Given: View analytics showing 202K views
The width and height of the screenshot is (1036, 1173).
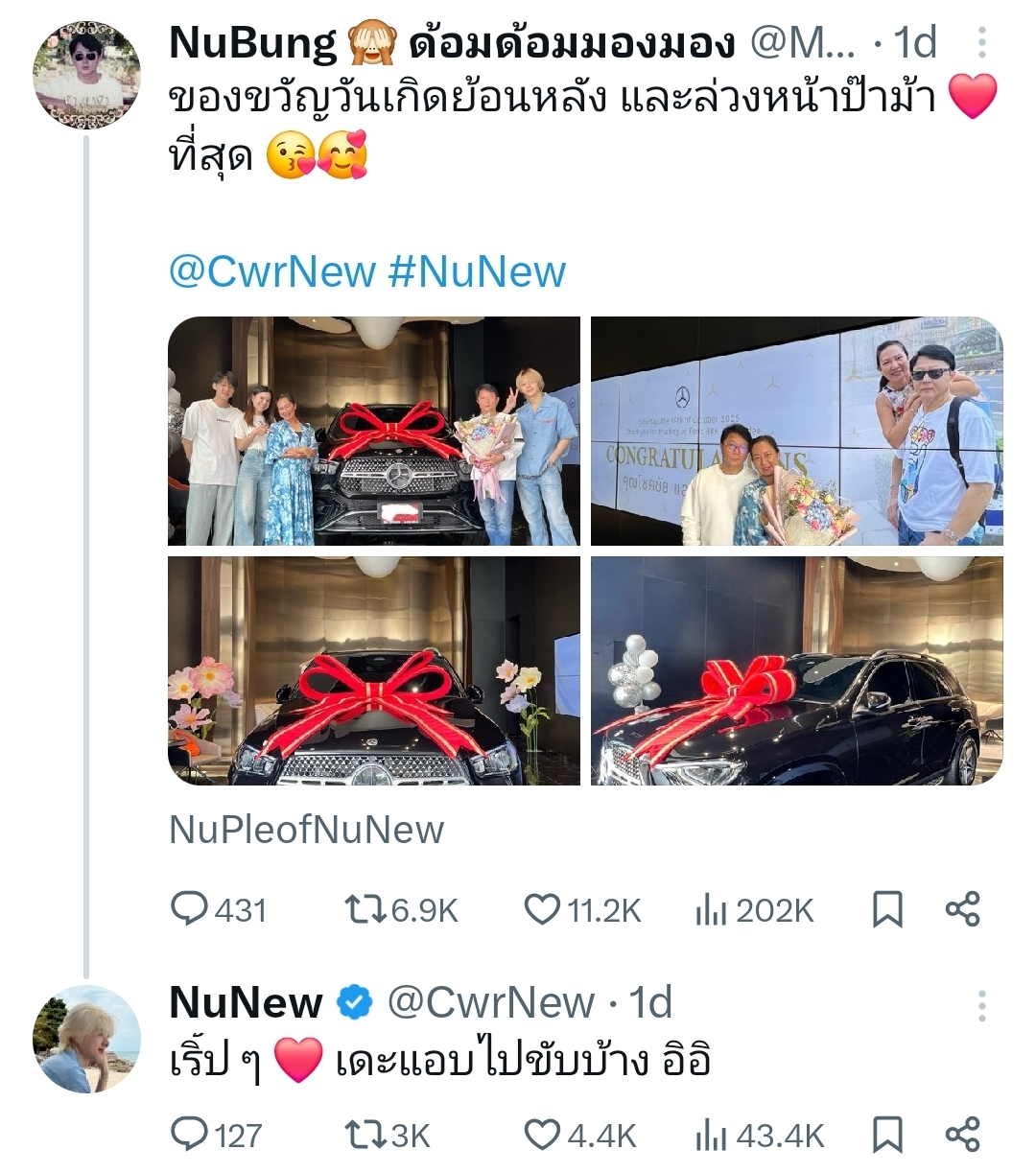Looking at the screenshot, I should pyautogui.click(x=754, y=909).
